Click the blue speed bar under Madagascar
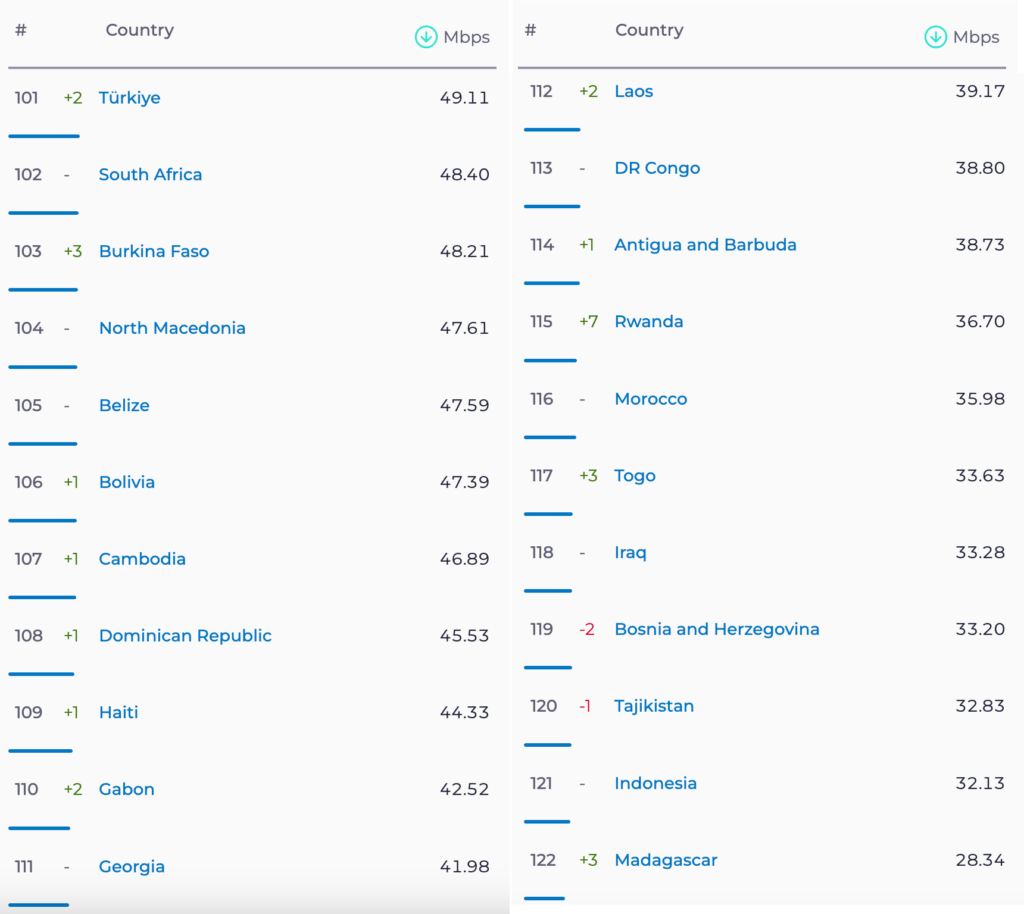The image size is (1024, 914). [544, 898]
